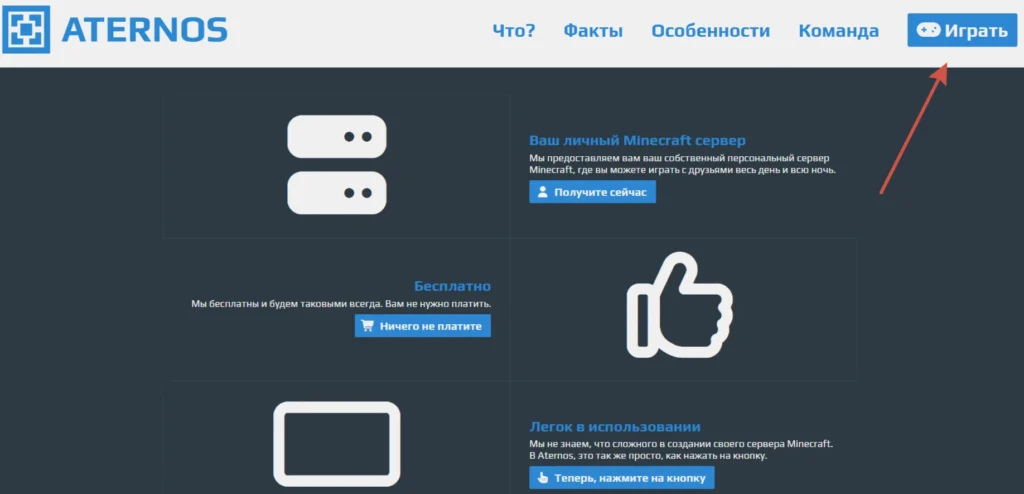The image size is (1024, 494).
Task: Click pointing hand icon on Теперь, нажмите button
Action: pyautogui.click(x=542, y=478)
